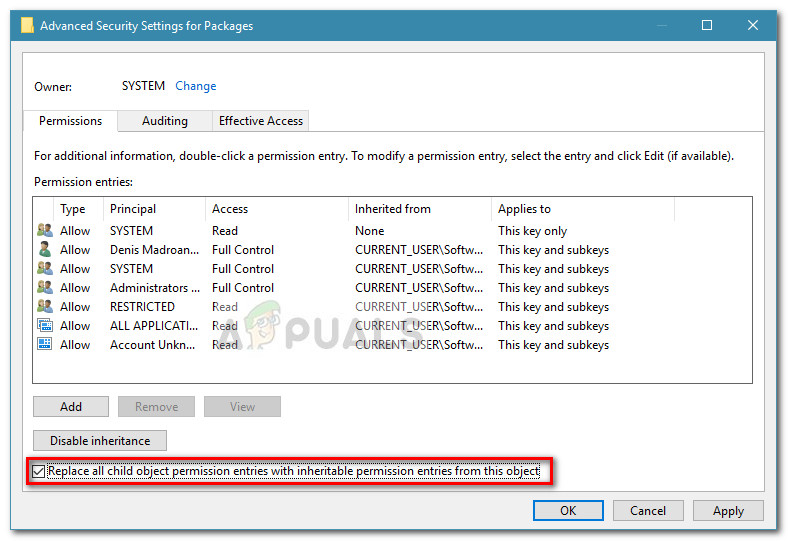Click the Account Unknown entry icon
788x541 pixels.
(x=44, y=345)
